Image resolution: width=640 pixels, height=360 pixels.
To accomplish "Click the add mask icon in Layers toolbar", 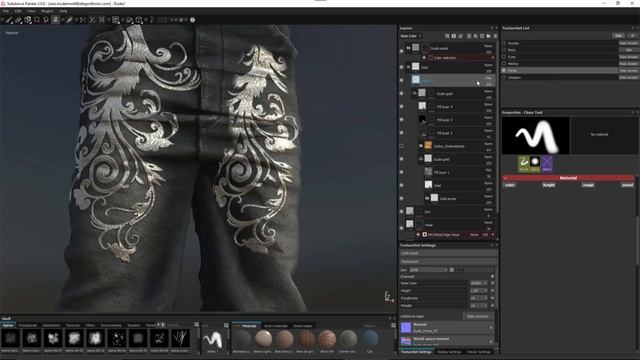I will 454,36.
